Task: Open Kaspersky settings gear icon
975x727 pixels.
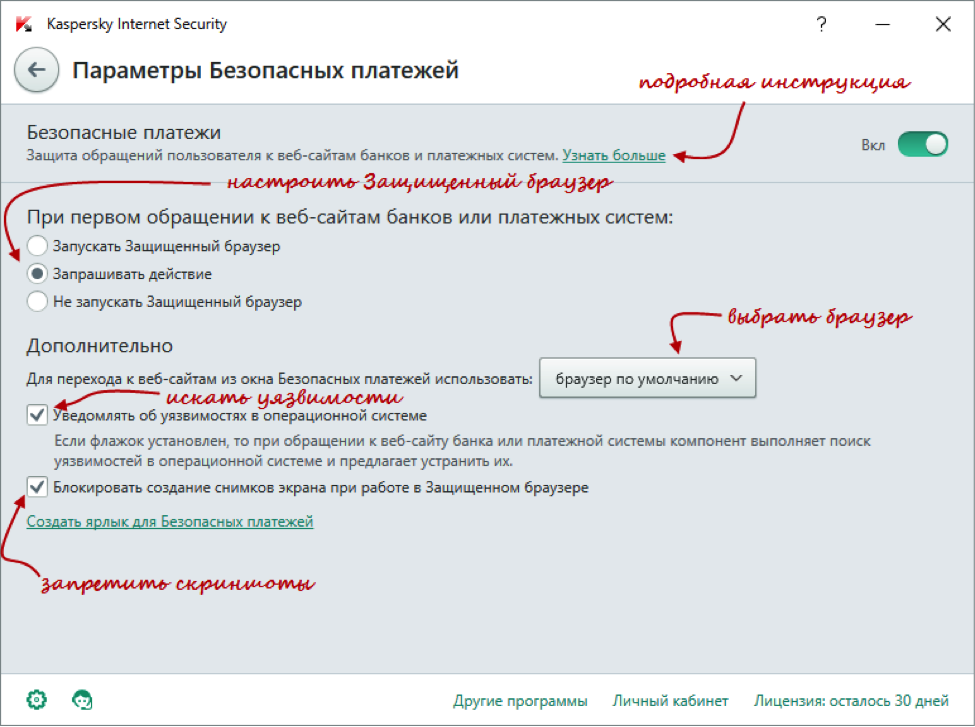Action: point(37,700)
